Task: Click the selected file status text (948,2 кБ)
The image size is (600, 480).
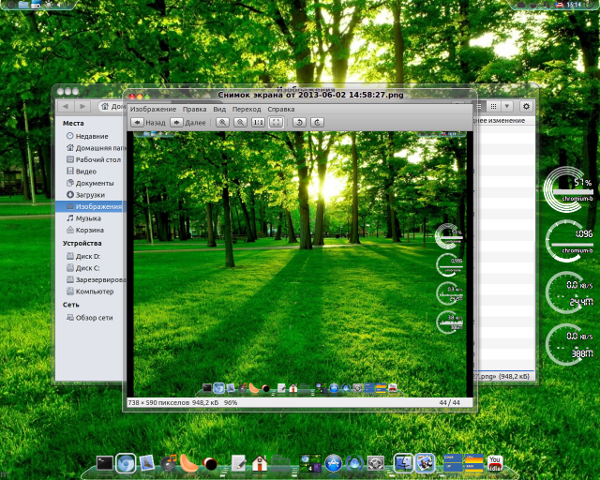Action: 502,376
